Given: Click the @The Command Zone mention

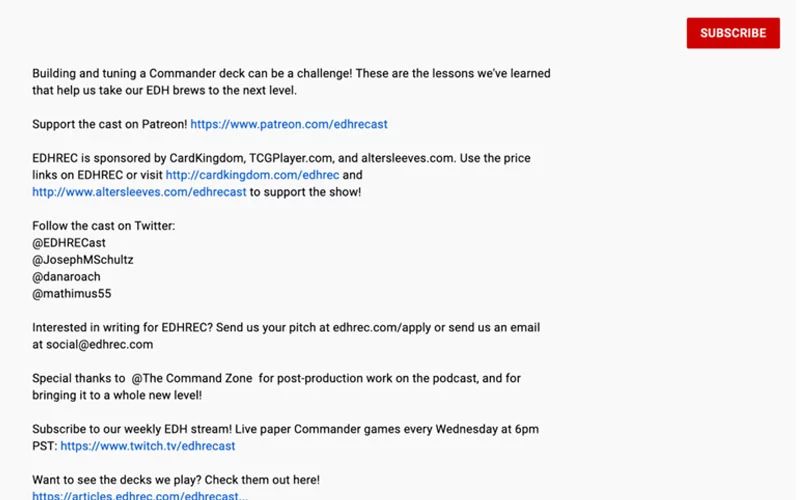Looking at the screenshot, I should 192,378.
